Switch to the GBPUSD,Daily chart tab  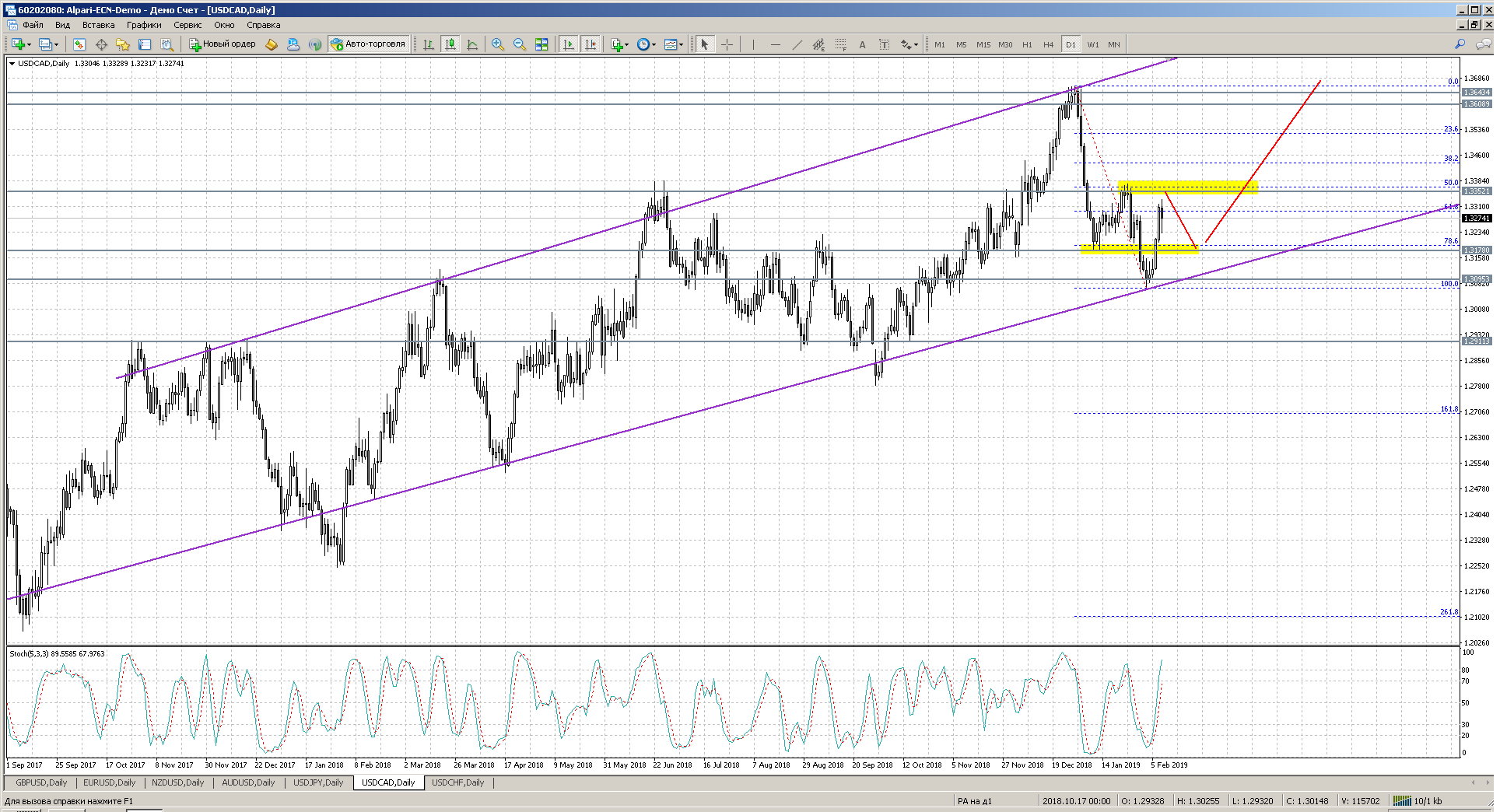pyautogui.click(x=41, y=782)
